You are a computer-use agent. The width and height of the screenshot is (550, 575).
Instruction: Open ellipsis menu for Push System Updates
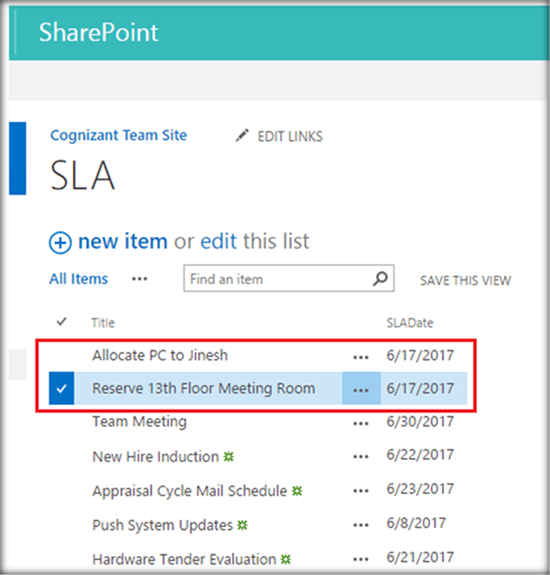click(x=361, y=525)
